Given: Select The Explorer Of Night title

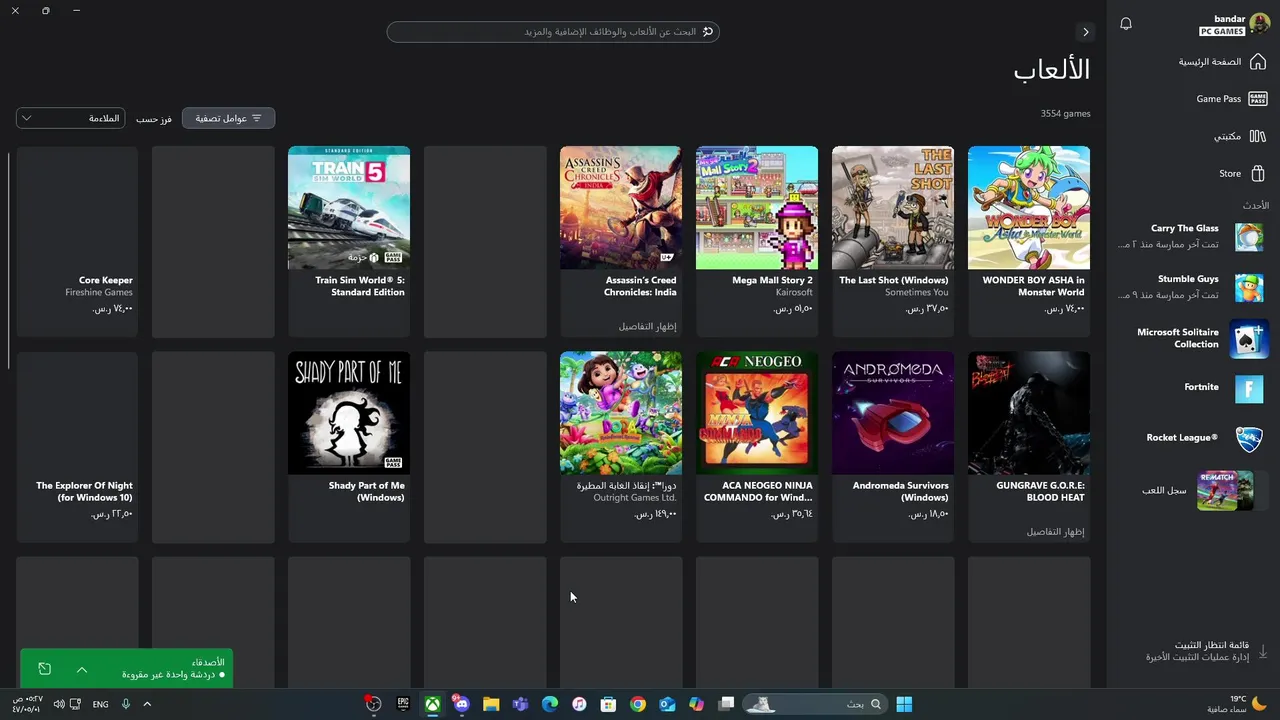Looking at the screenshot, I should point(85,491).
